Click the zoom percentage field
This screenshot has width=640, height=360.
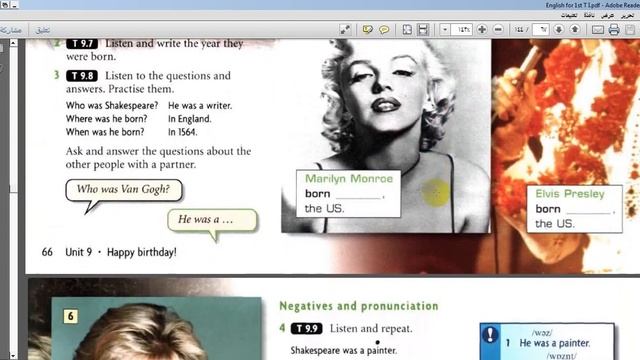462,29
